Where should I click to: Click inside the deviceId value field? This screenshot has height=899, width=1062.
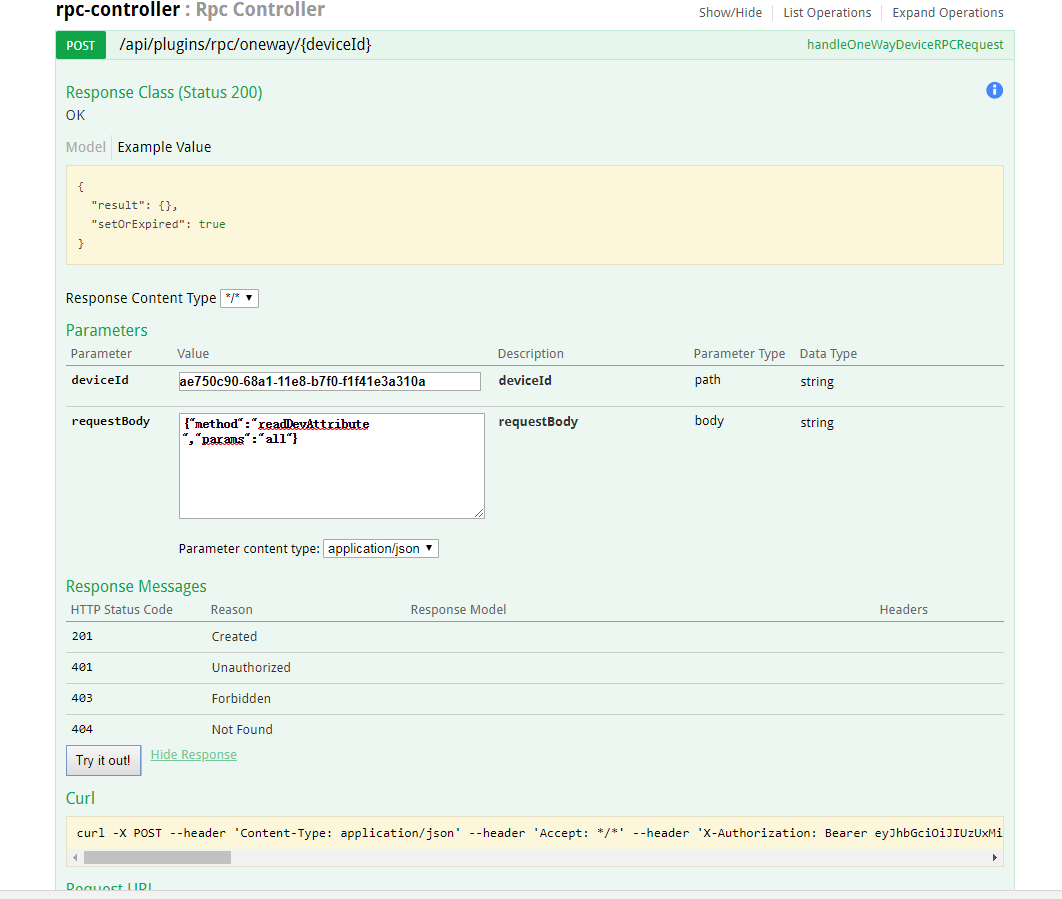[x=329, y=381]
